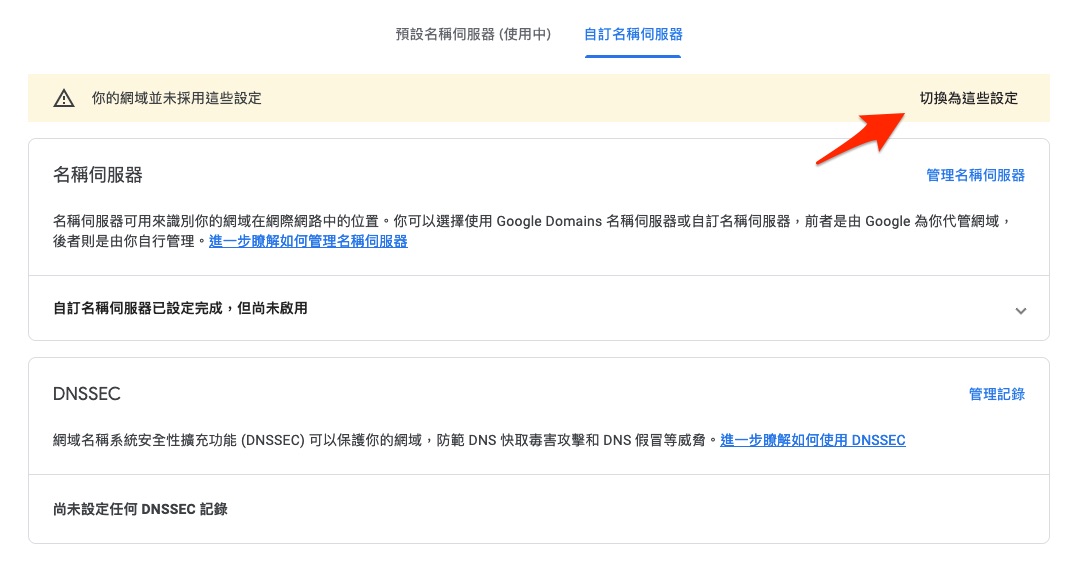Screen dimensions: 1074x566
Task: Select the 自訂名稱伺服器 tab
Action: pyautogui.click(x=633, y=34)
